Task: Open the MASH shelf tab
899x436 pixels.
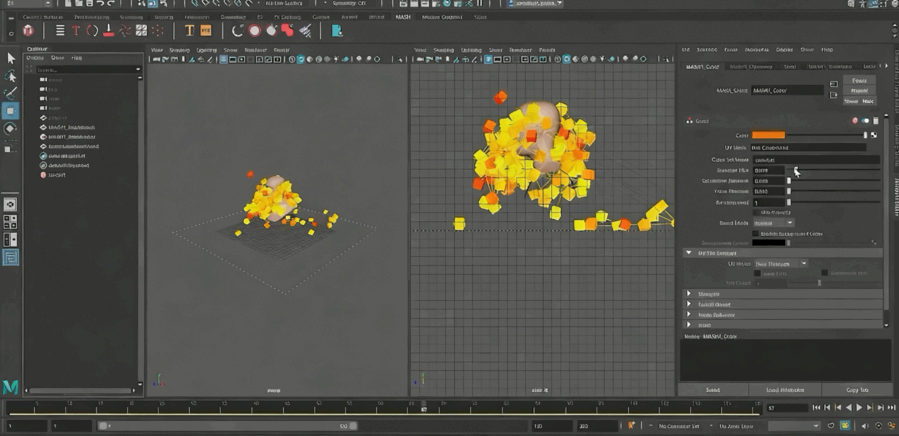Action: tap(403, 17)
